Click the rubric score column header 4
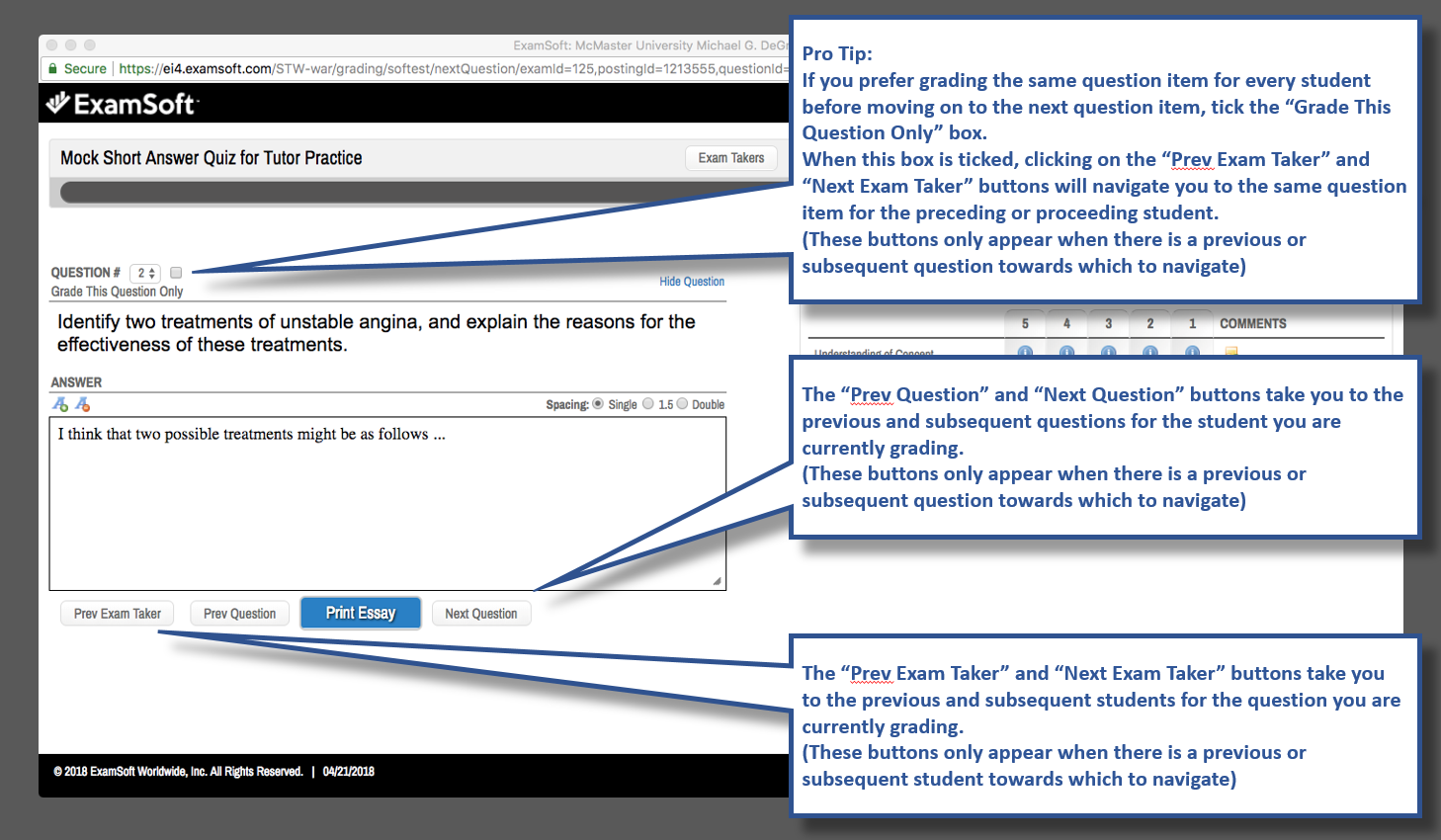1441x840 pixels. coord(1066,324)
